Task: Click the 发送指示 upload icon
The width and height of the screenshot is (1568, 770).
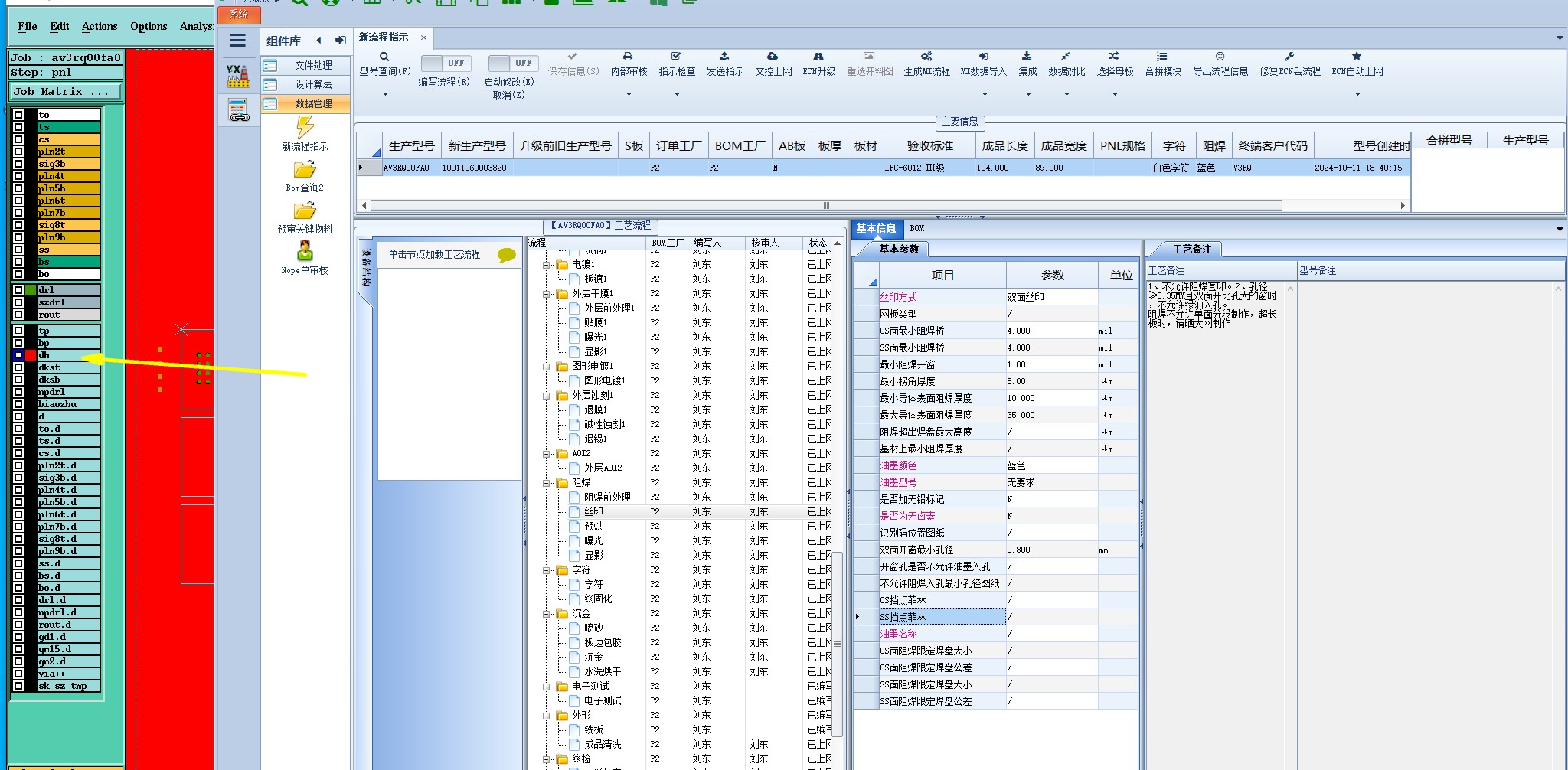Action: (724, 57)
